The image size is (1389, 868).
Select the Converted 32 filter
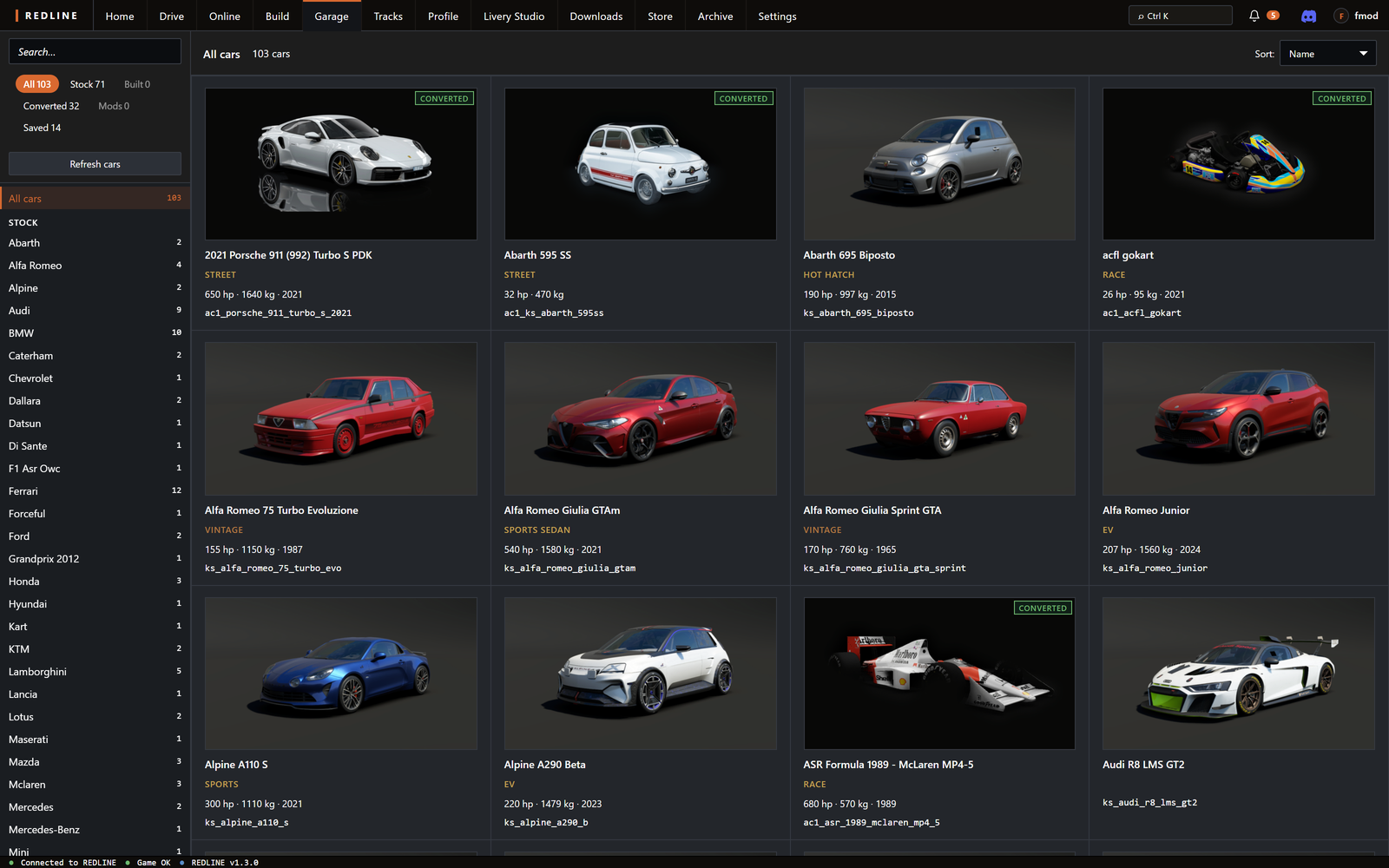coord(51,106)
